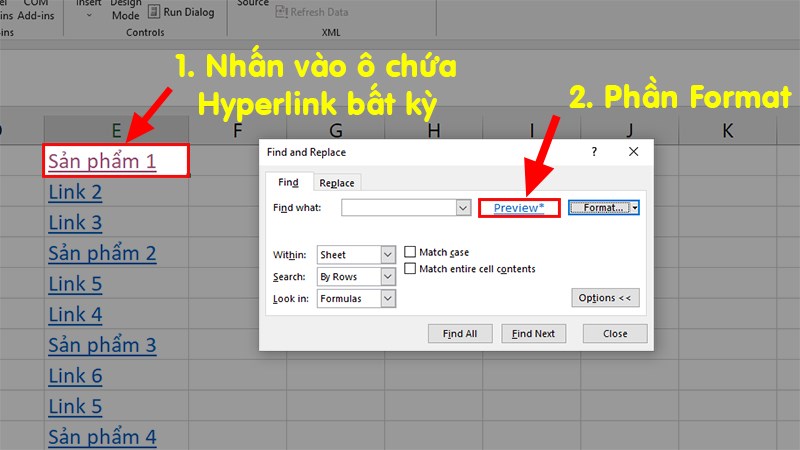Check Match entire cell contents
Image resolution: width=800 pixels, height=450 pixels.
tap(410, 269)
